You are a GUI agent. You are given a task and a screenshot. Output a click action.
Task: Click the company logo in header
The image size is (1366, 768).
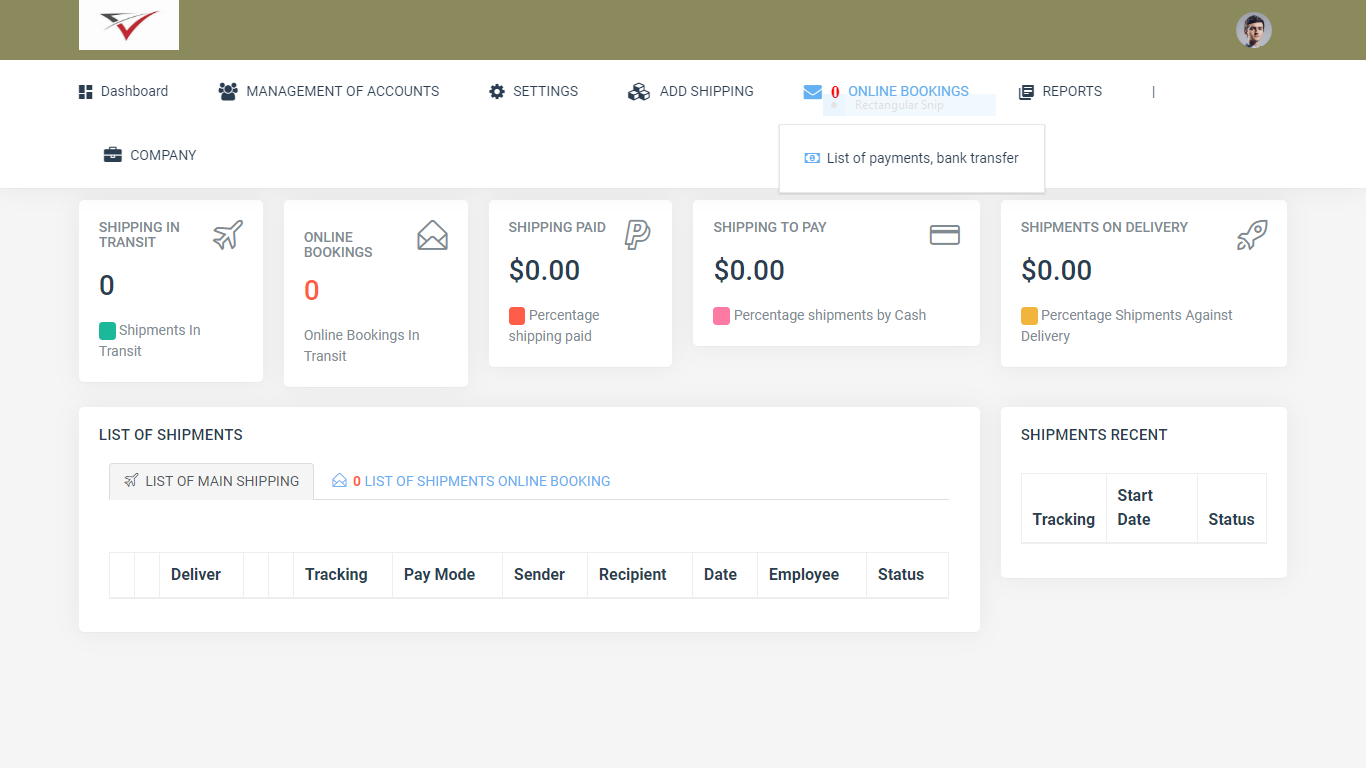pyautogui.click(x=129, y=25)
